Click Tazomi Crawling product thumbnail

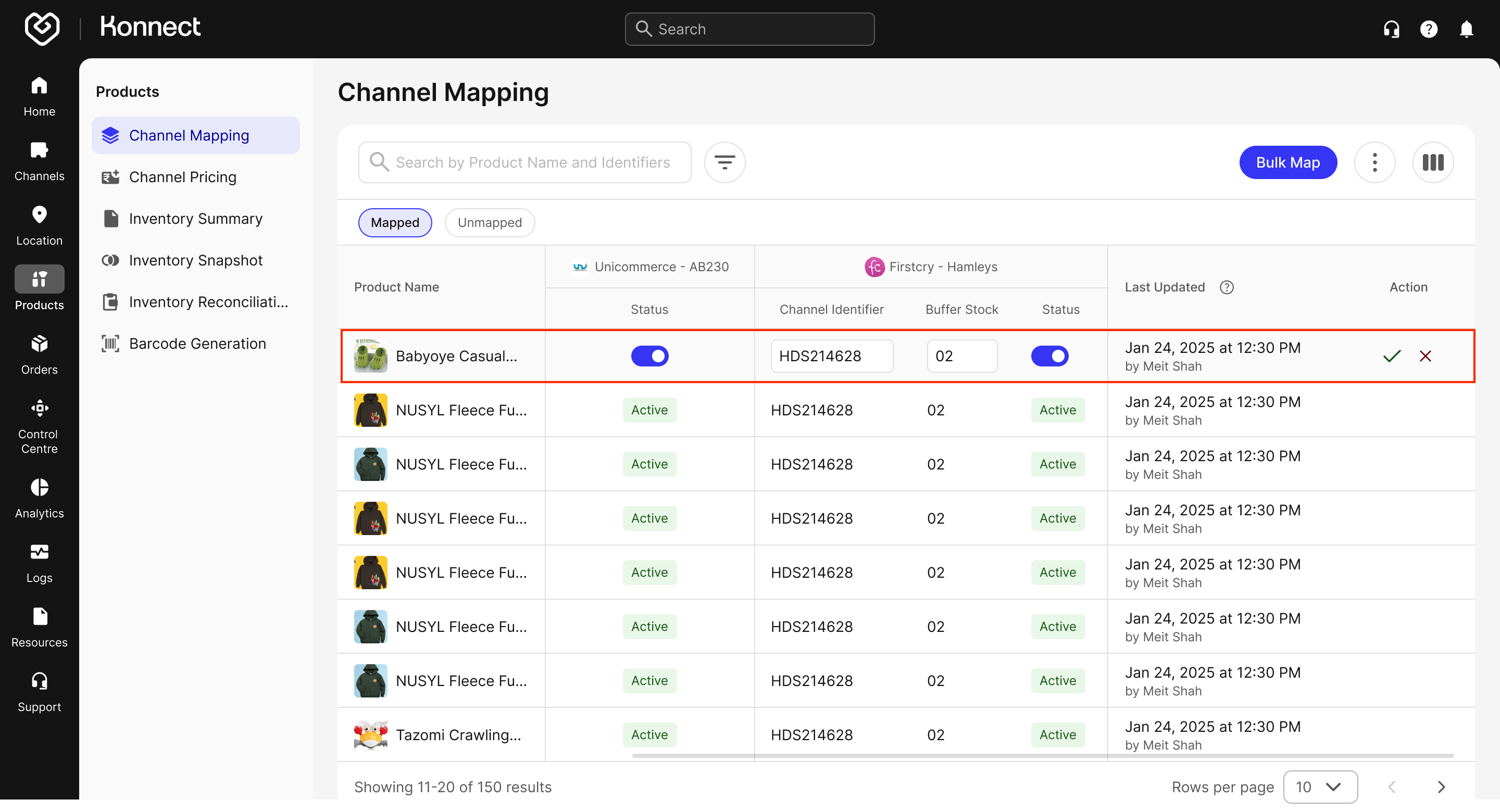pyautogui.click(x=370, y=735)
